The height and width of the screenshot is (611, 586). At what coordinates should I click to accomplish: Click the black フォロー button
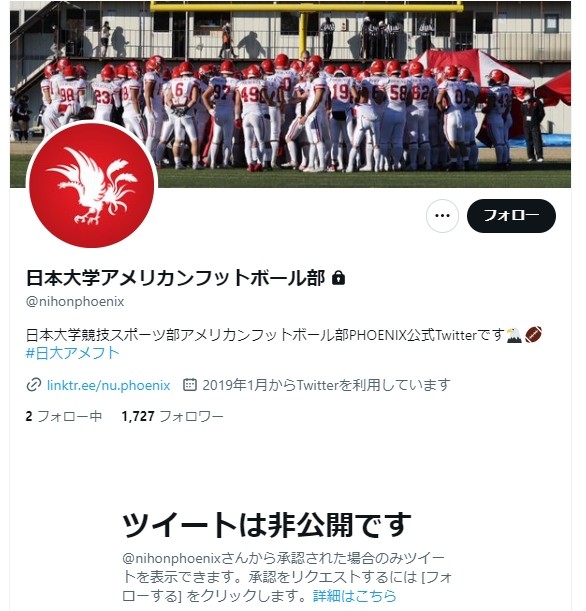[x=511, y=215]
